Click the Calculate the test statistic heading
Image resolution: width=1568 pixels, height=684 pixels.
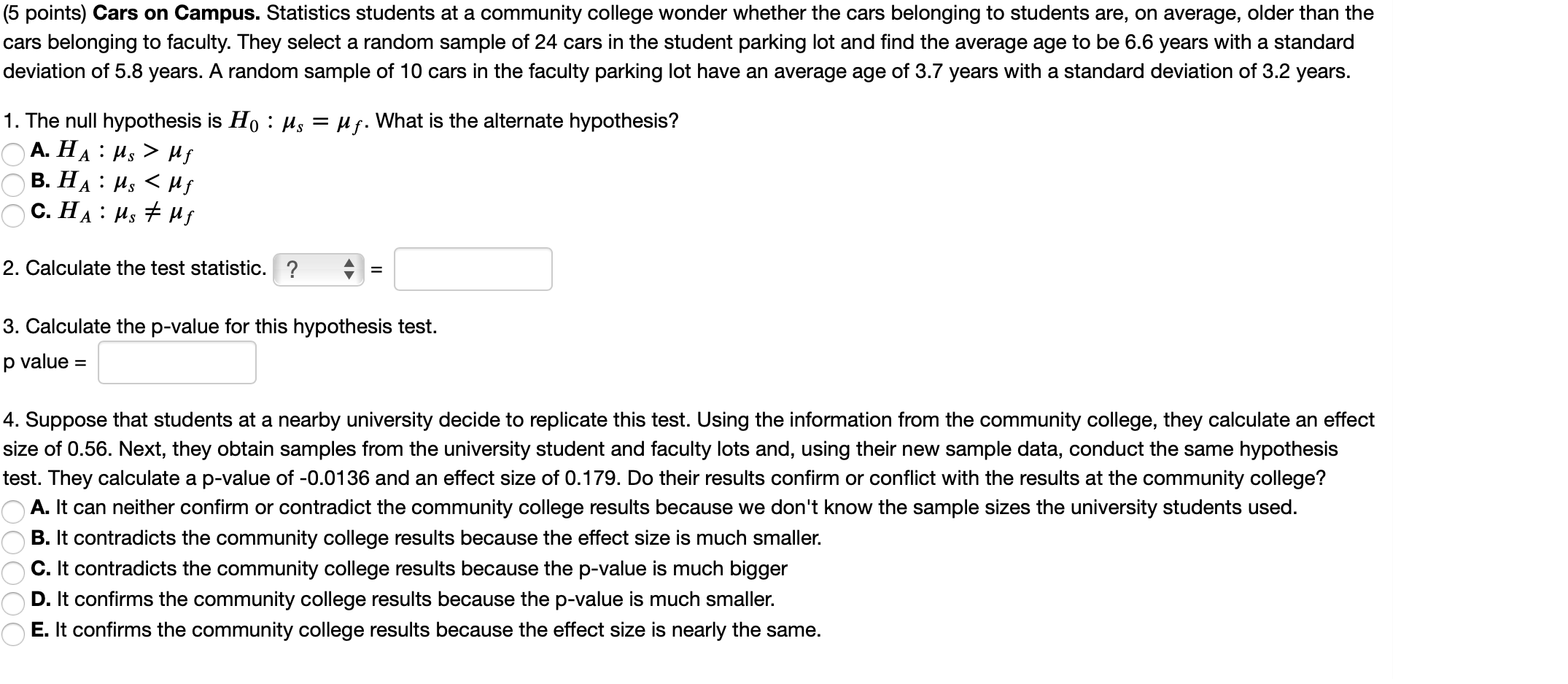tap(131, 268)
